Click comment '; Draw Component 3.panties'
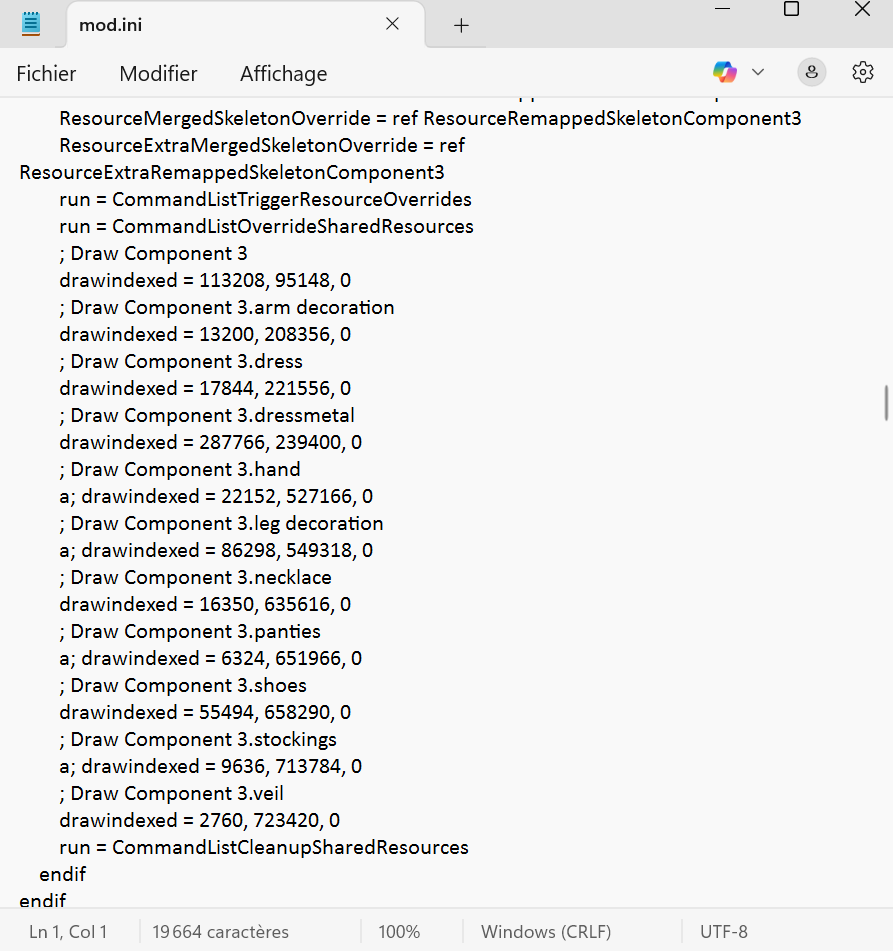 [x=190, y=631]
